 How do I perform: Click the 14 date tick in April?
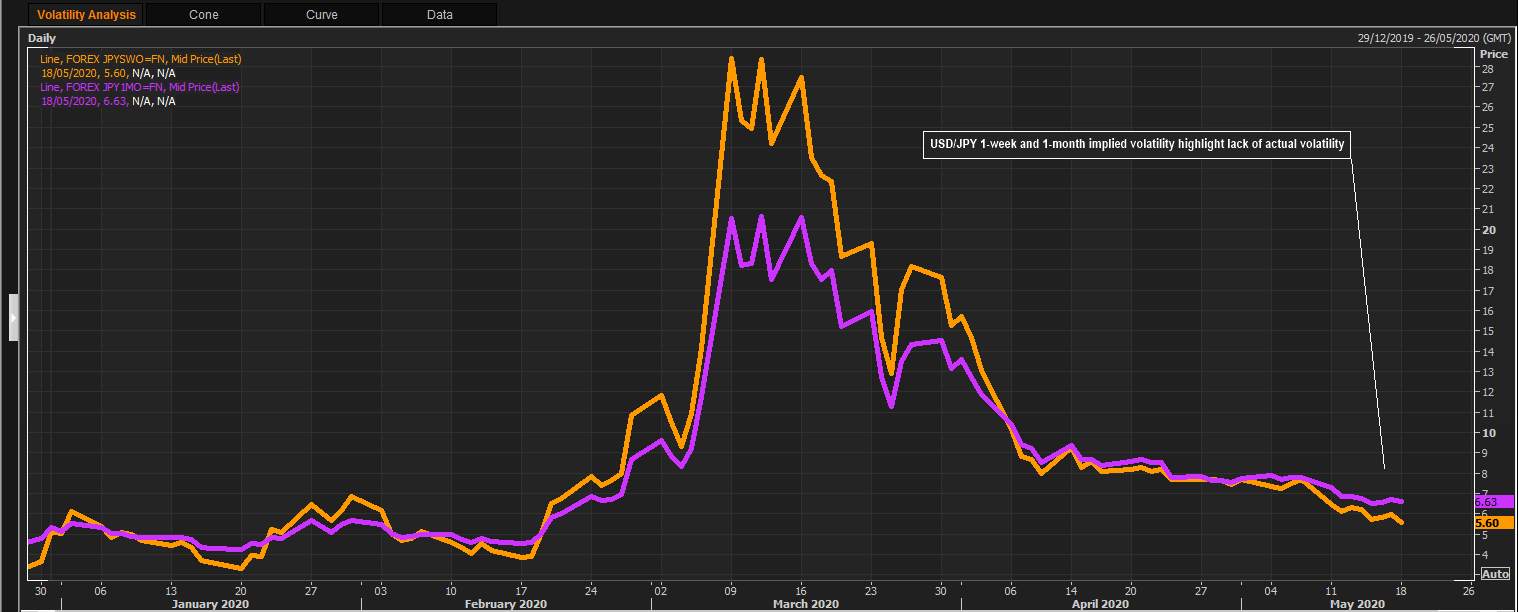(1071, 590)
